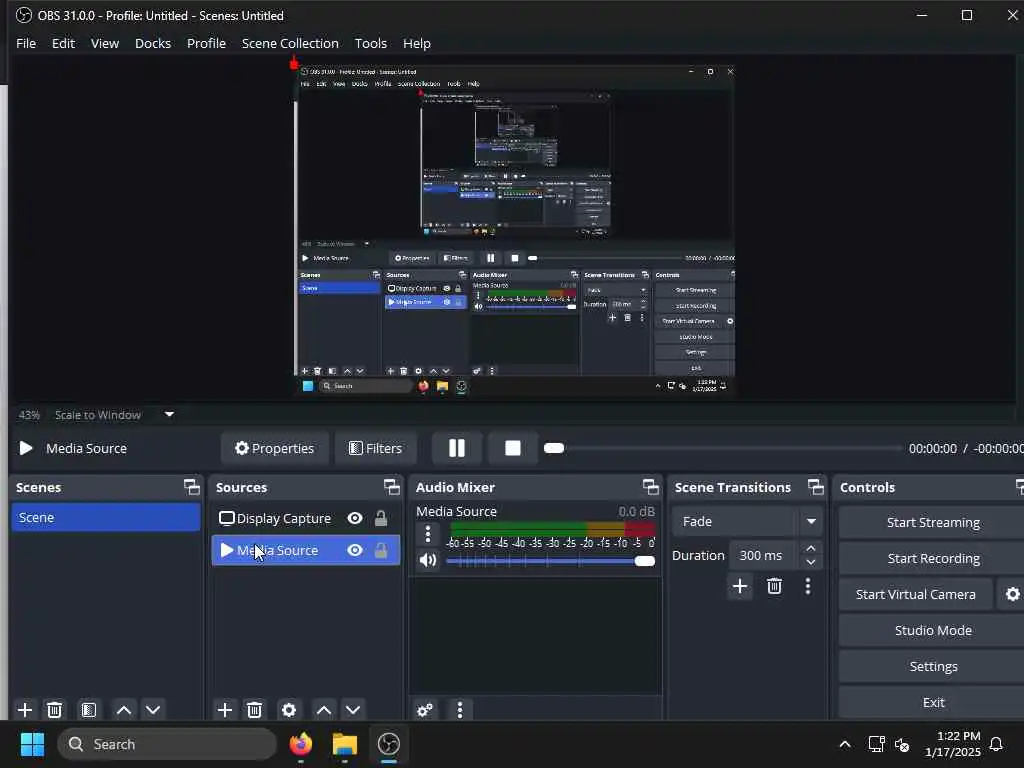Screen dimensions: 1024x768
Task: Lock the Display Capture source
Action: 381,518
